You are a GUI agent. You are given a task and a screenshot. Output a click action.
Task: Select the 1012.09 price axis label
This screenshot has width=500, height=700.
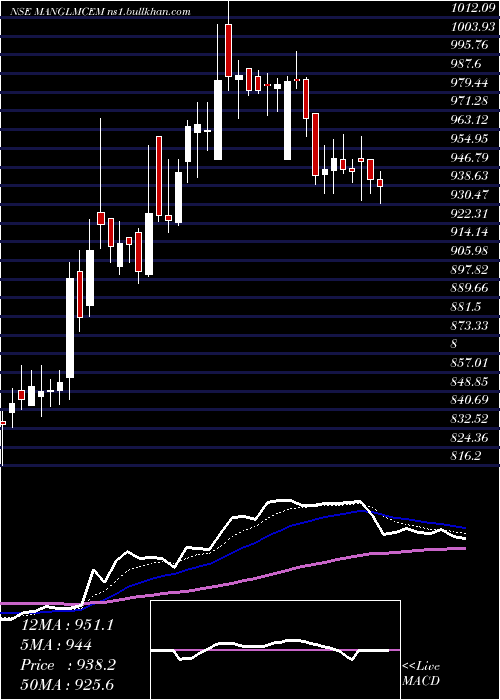click(473, 8)
